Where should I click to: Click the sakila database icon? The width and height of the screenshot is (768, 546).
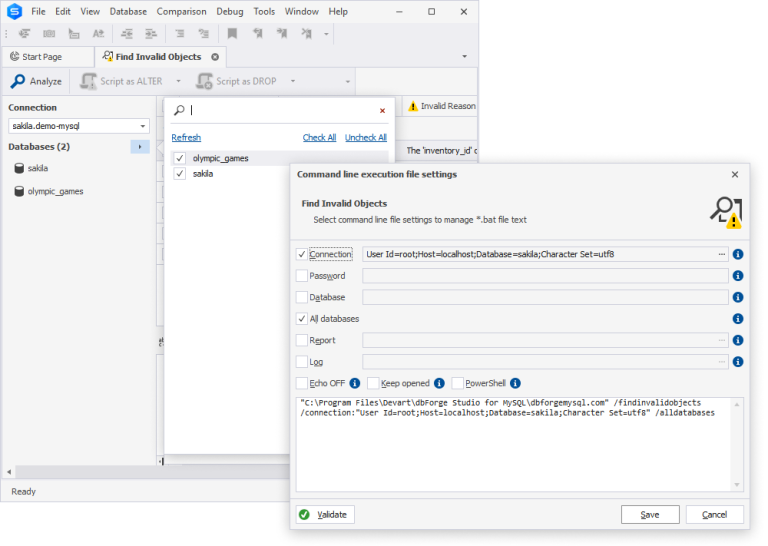18,168
